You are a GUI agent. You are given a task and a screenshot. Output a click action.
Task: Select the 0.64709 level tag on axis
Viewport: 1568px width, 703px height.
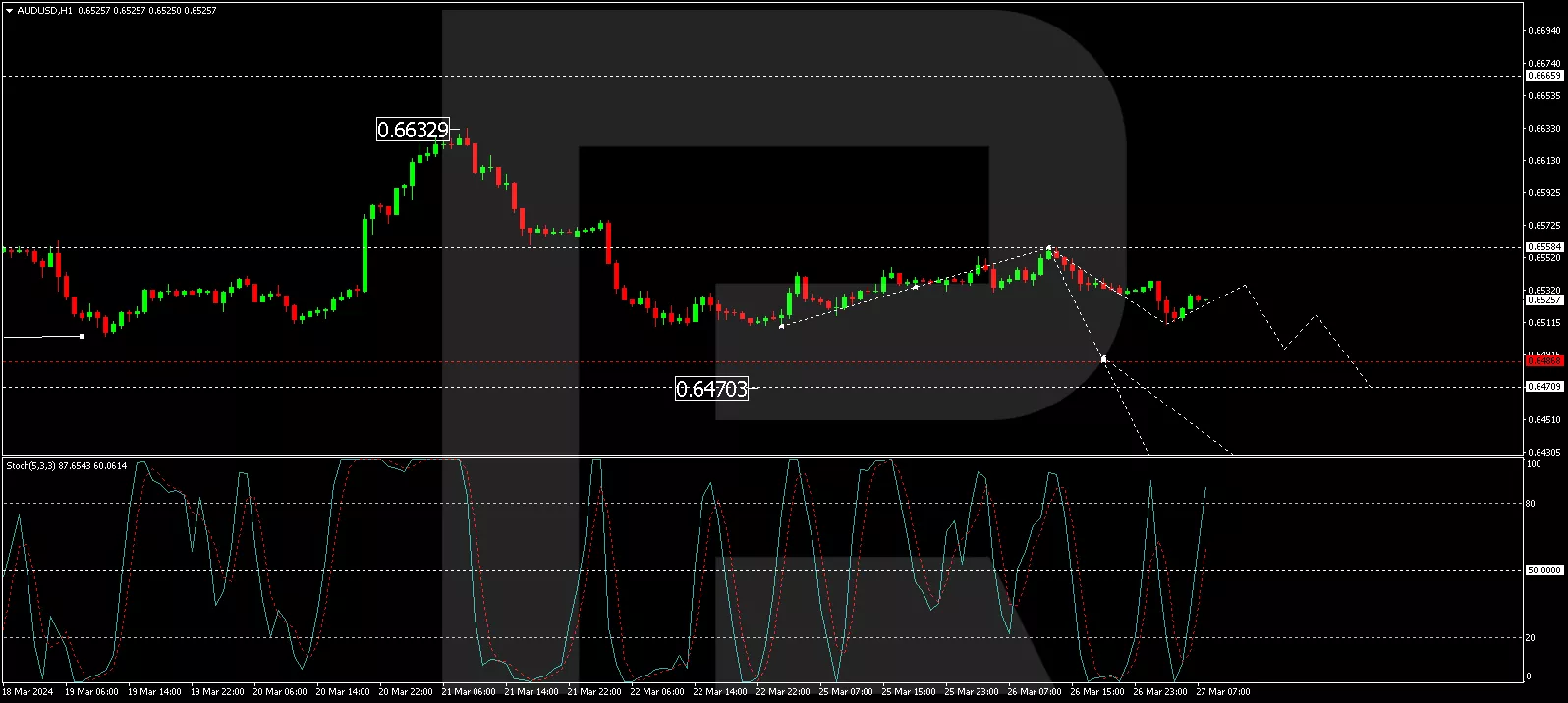[1543, 387]
